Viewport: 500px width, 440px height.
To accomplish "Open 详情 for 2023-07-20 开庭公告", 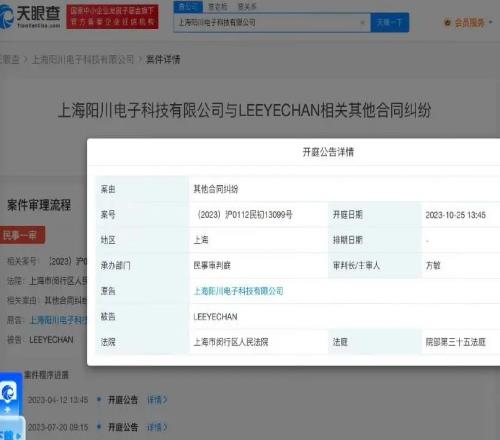I will pyautogui.click(x=157, y=427).
